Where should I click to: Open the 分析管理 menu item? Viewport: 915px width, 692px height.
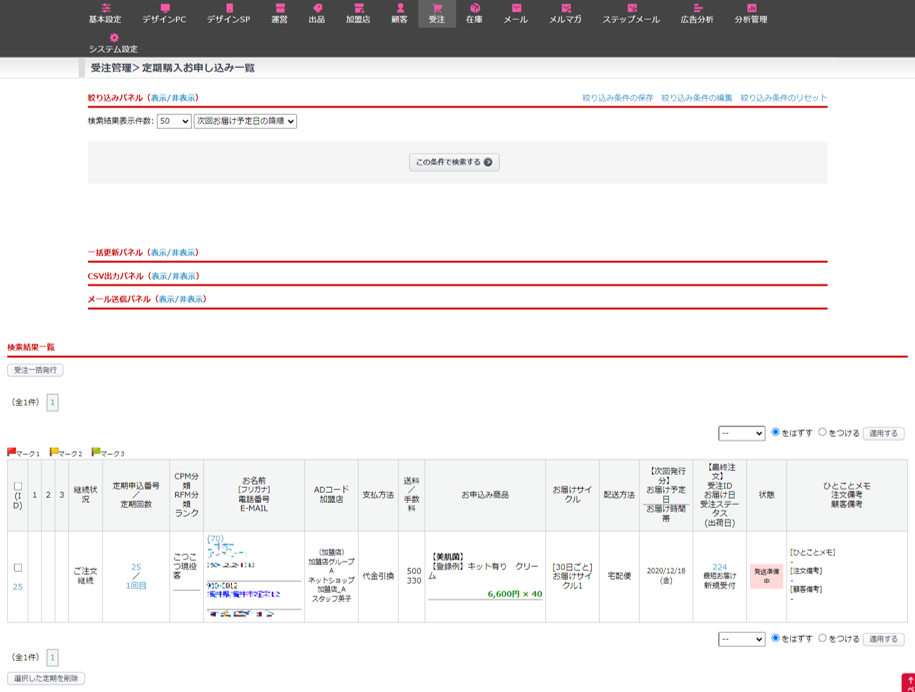point(751,13)
